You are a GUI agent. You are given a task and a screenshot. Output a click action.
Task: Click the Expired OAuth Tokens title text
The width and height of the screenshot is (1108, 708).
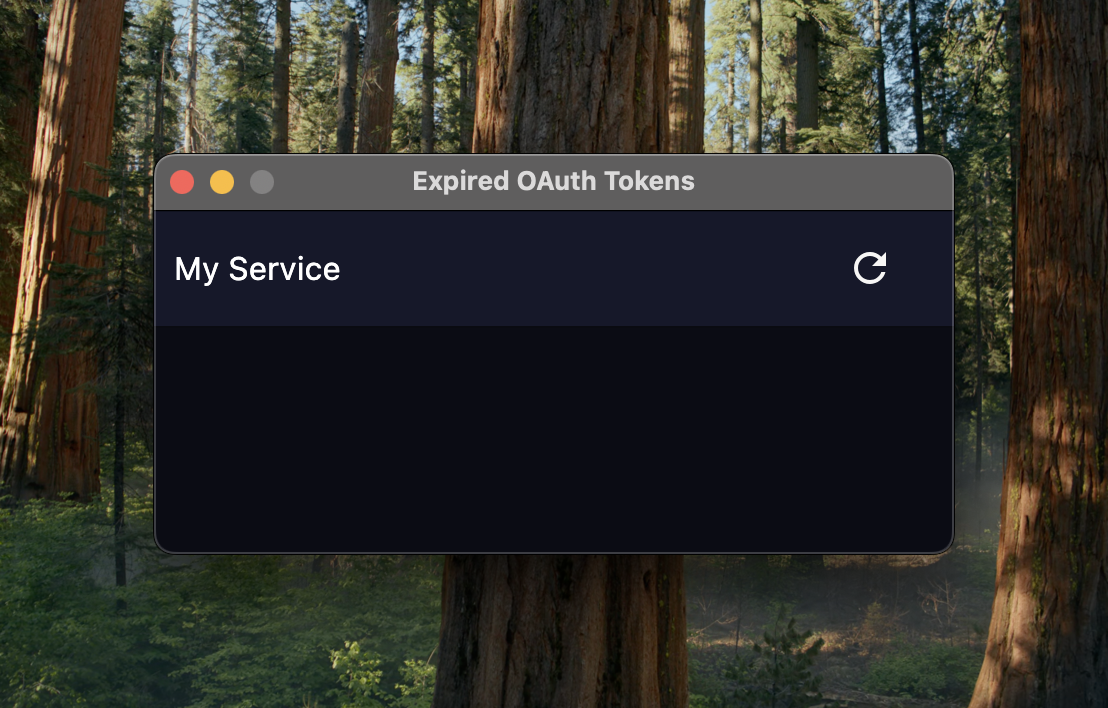click(553, 181)
